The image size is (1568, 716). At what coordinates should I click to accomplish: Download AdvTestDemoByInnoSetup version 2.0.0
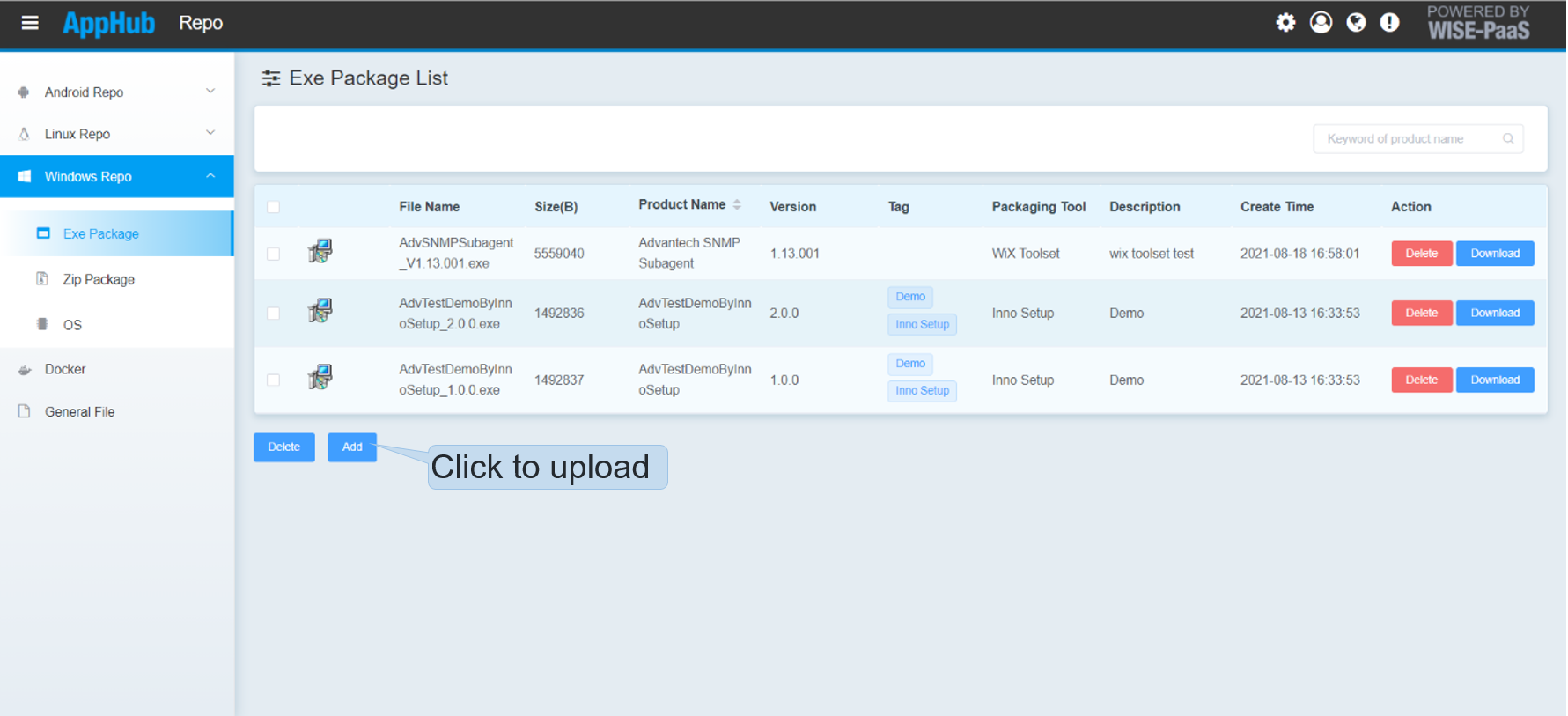(1494, 313)
